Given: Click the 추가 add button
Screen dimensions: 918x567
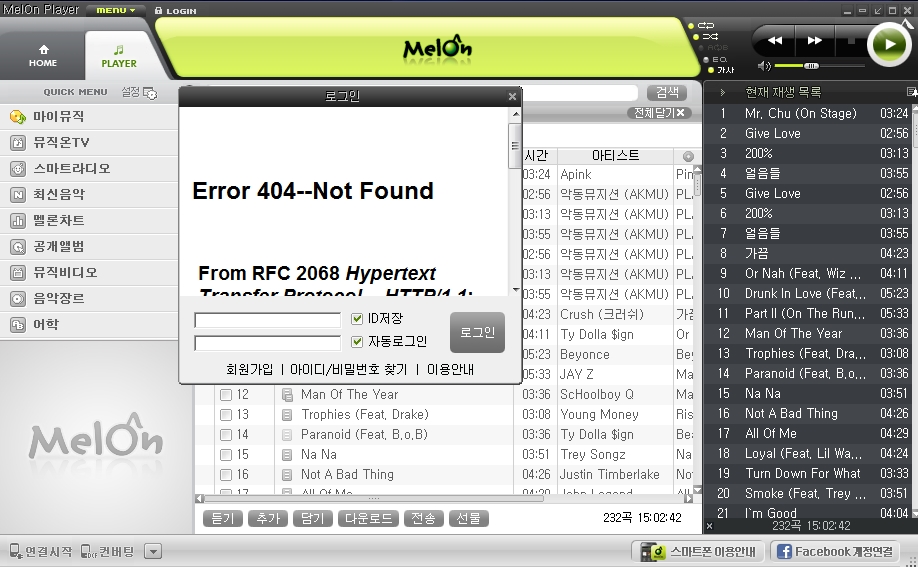Looking at the screenshot, I should [268, 518].
